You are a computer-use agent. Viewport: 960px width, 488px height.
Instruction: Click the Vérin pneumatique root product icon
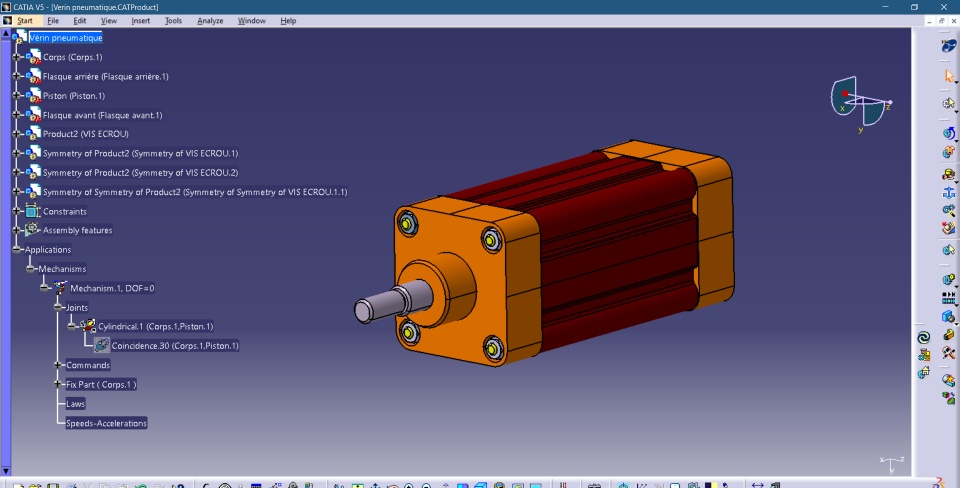pos(20,38)
